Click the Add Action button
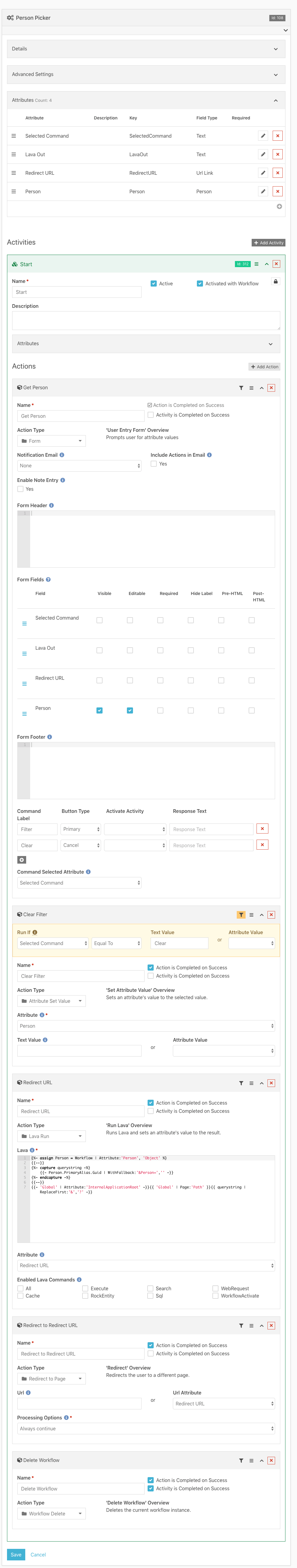 (264, 366)
